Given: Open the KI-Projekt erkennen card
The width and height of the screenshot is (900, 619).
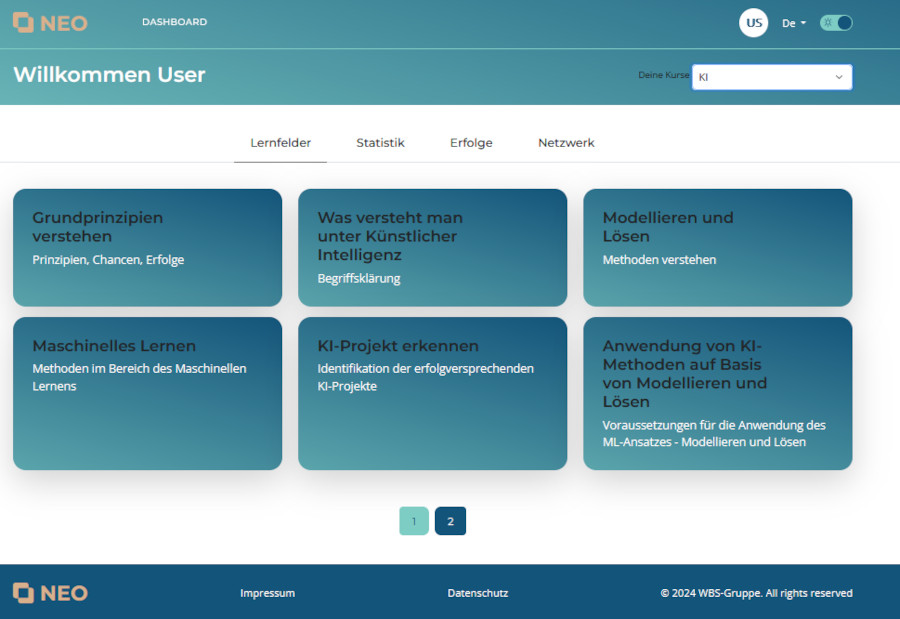Looking at the screenshot, I should pyautogui.click(x=432, y=393).
